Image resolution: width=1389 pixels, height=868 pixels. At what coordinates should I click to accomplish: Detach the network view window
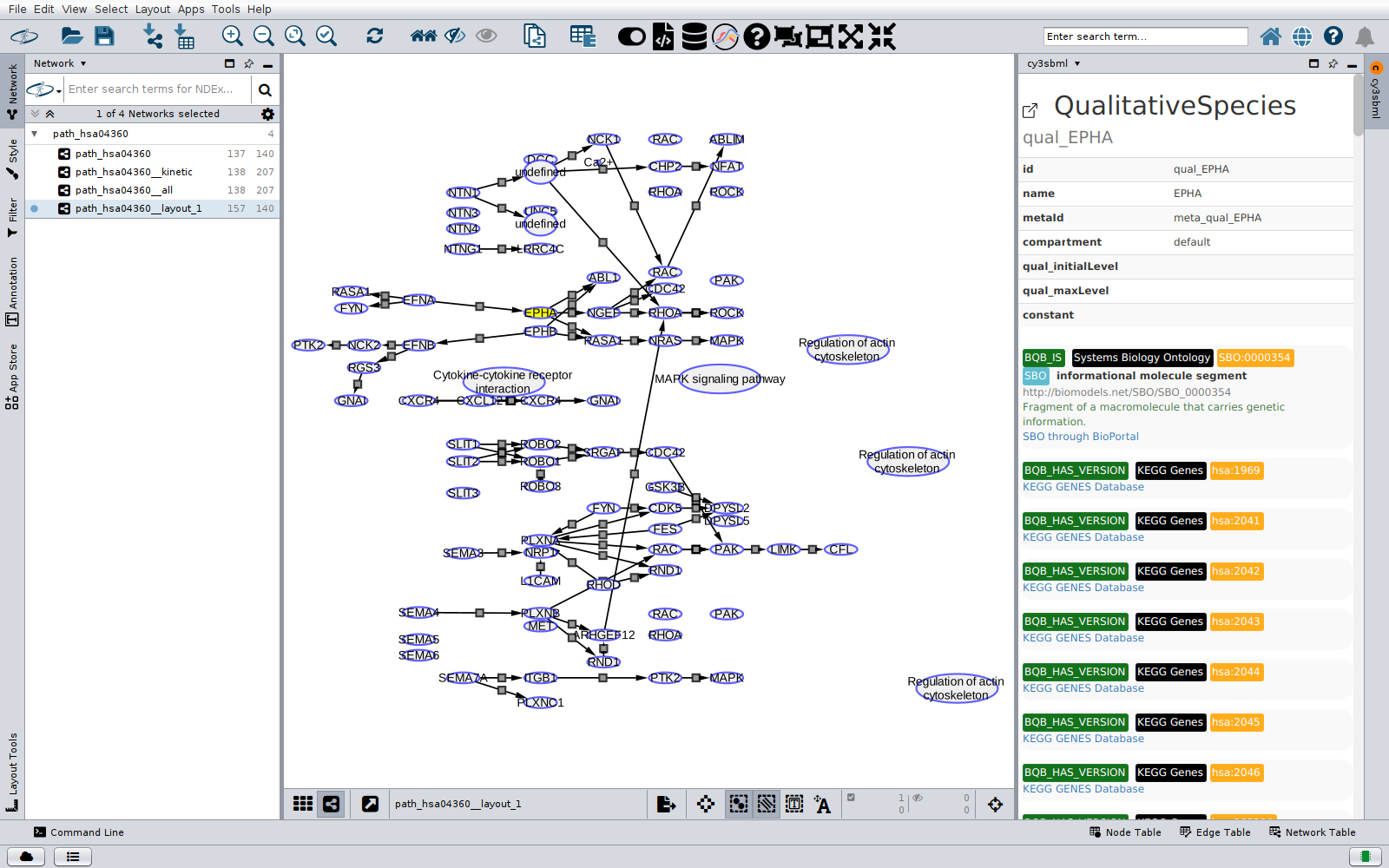pyautogui.click(x=370, y=804)
